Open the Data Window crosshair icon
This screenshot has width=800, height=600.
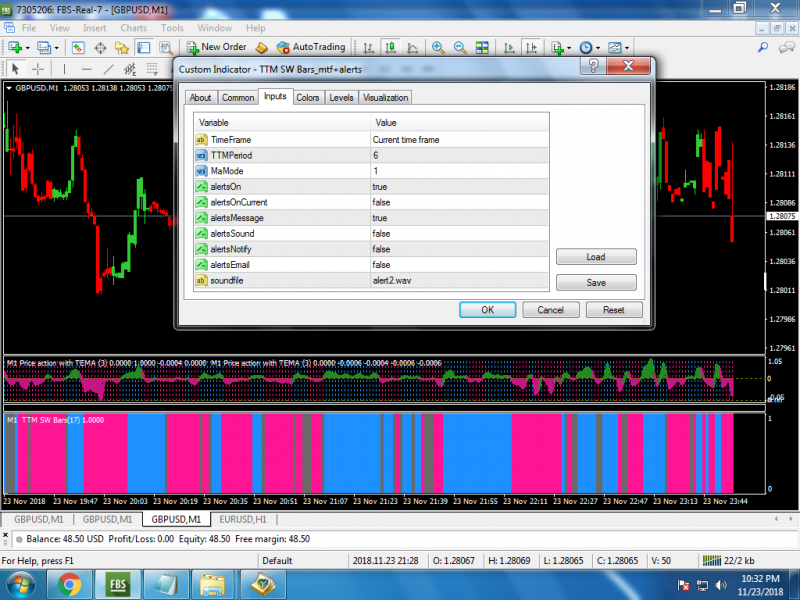click(100, 47)
